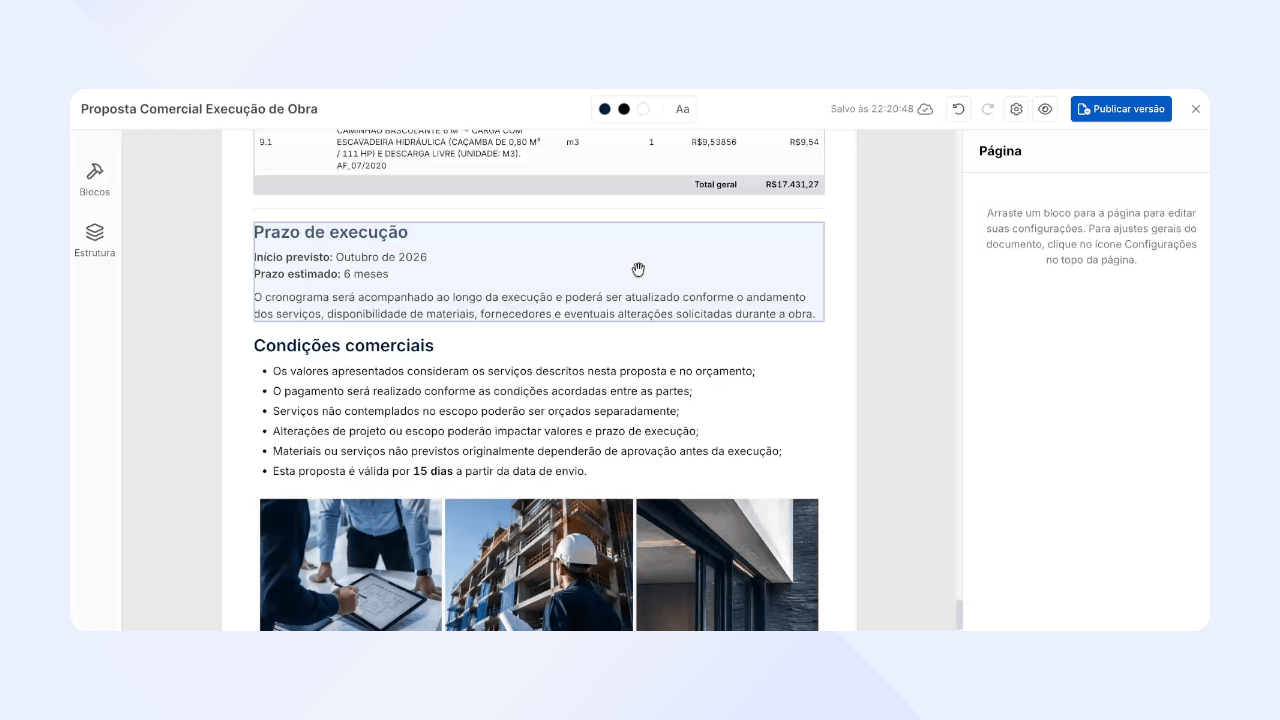Viewport: 1280px width, 720px height.
Task: Click the construction worker helmet photo
Action: click(x=539, y=565)
